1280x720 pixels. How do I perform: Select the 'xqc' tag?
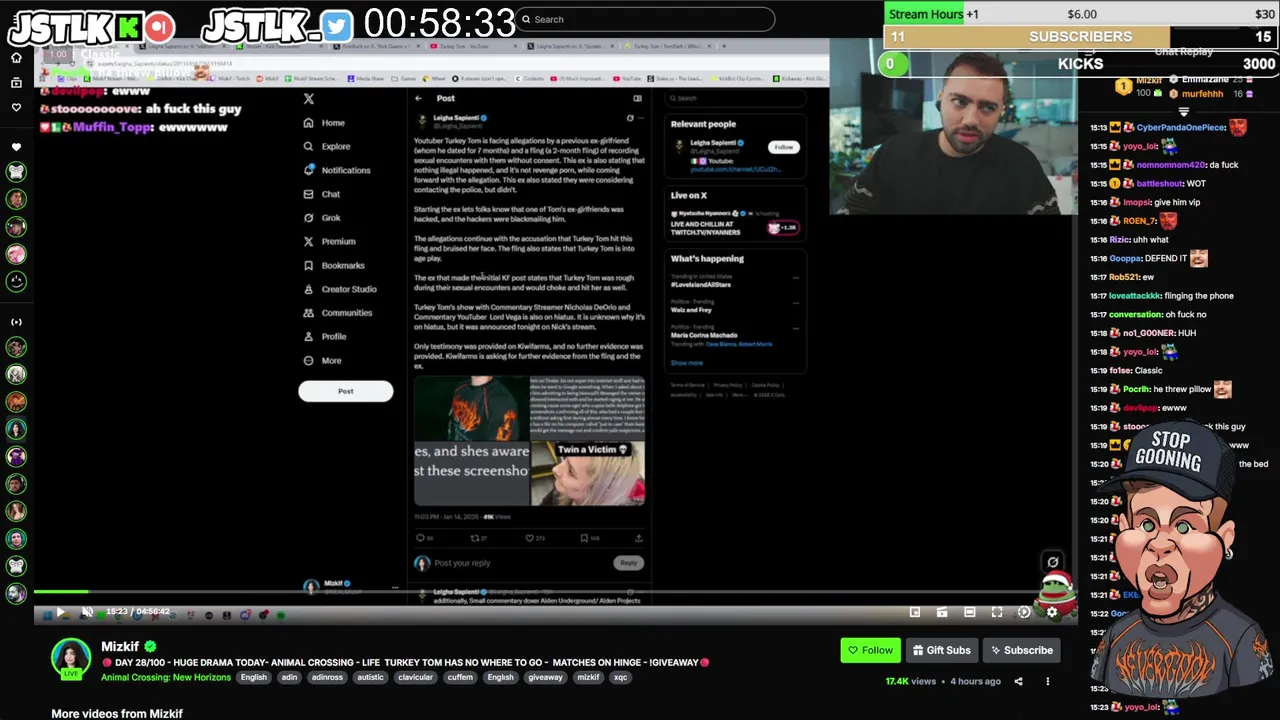pyautogui.click(x=620, y=677)
